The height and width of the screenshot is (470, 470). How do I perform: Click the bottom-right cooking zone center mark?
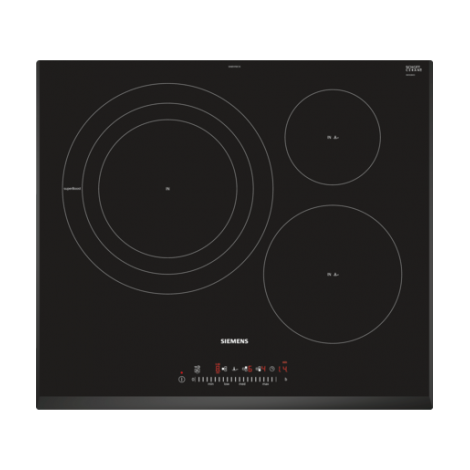click(333, 275)
